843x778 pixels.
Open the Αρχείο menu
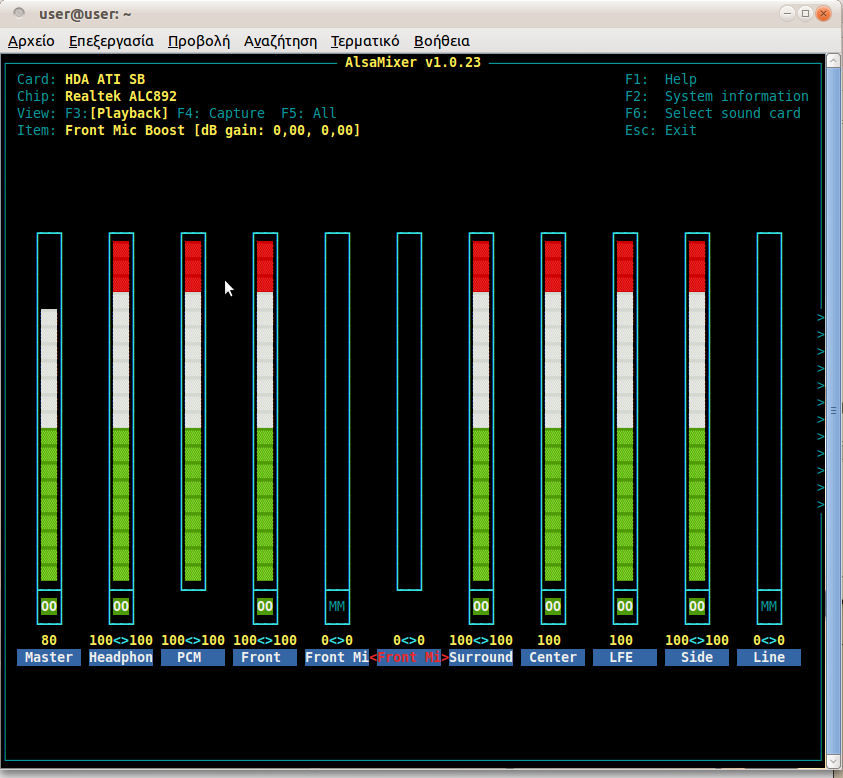coord(31,41)
